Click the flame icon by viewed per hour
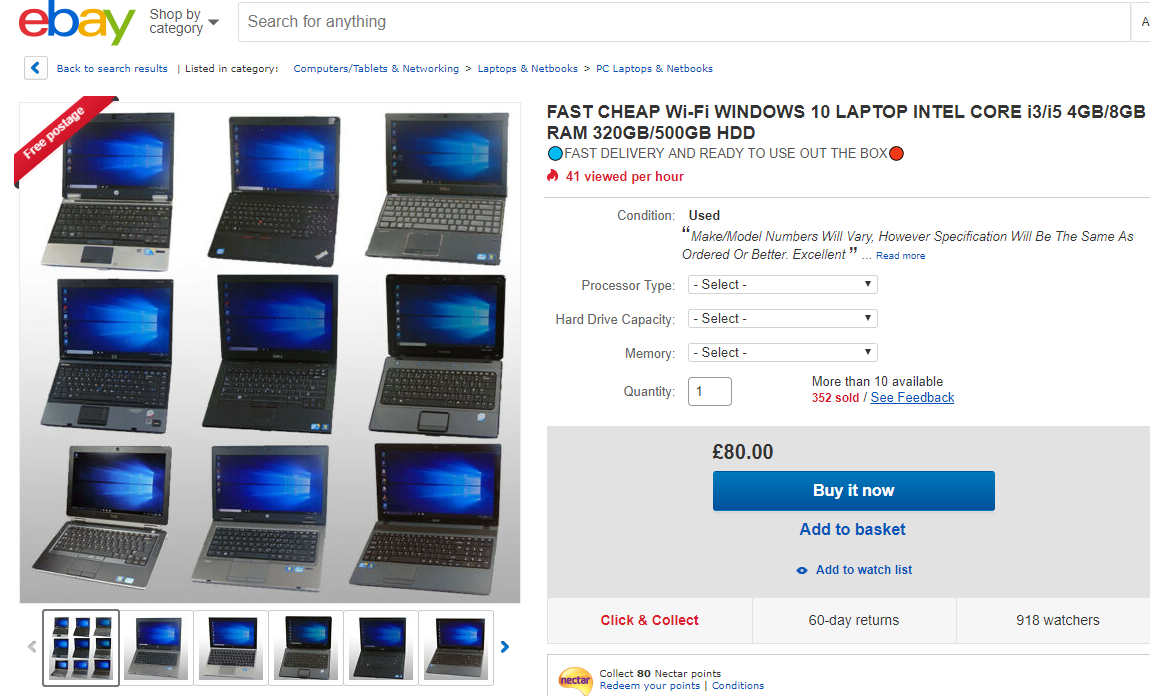This screenshot has width=1150, height=696. coord(552,176)
